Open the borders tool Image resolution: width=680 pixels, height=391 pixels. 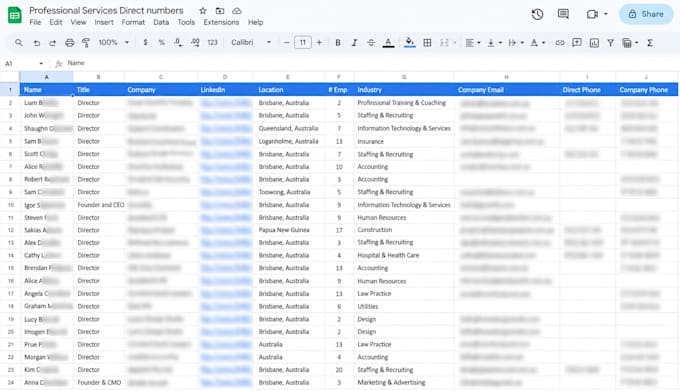tap(427, 42)
